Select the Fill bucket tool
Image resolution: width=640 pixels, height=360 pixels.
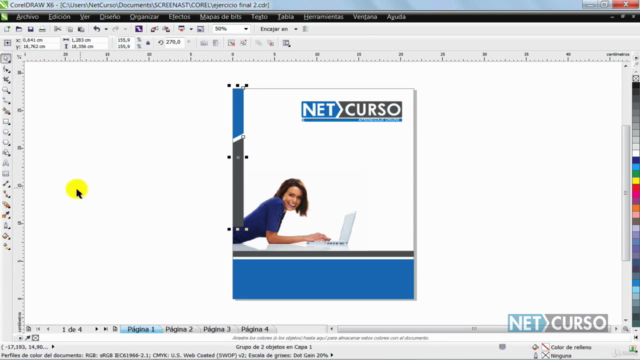pos(6,236)
